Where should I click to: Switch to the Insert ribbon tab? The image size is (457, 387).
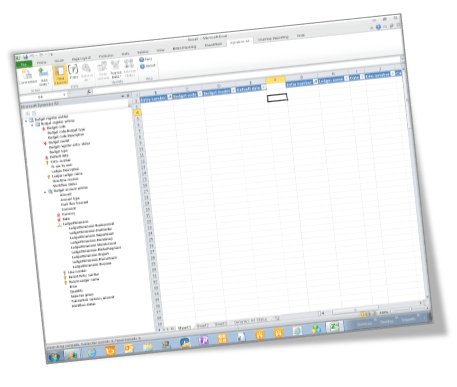point(59,61)
